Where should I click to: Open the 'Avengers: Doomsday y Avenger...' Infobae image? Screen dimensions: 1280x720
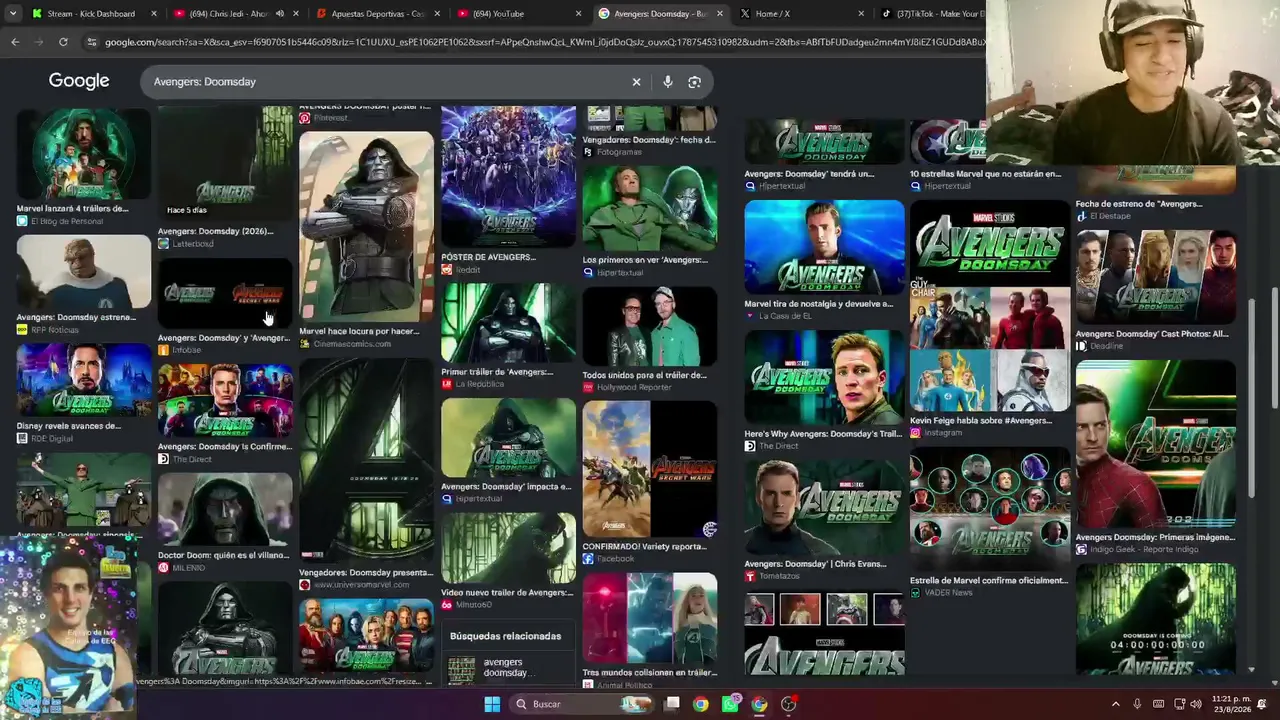click(x=225, y=294)
